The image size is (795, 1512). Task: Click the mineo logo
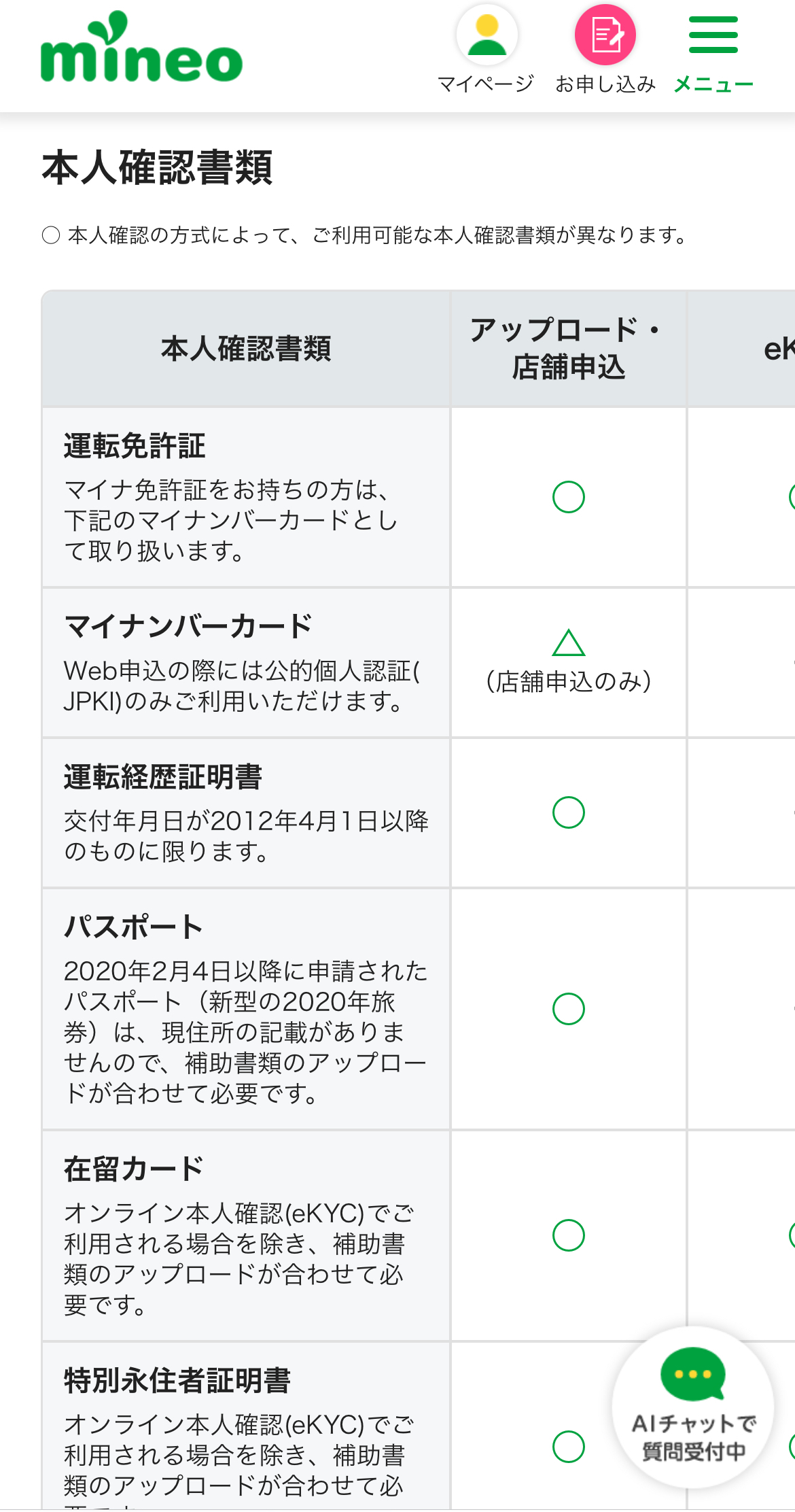pyautogui.click(x=141, y=49)
